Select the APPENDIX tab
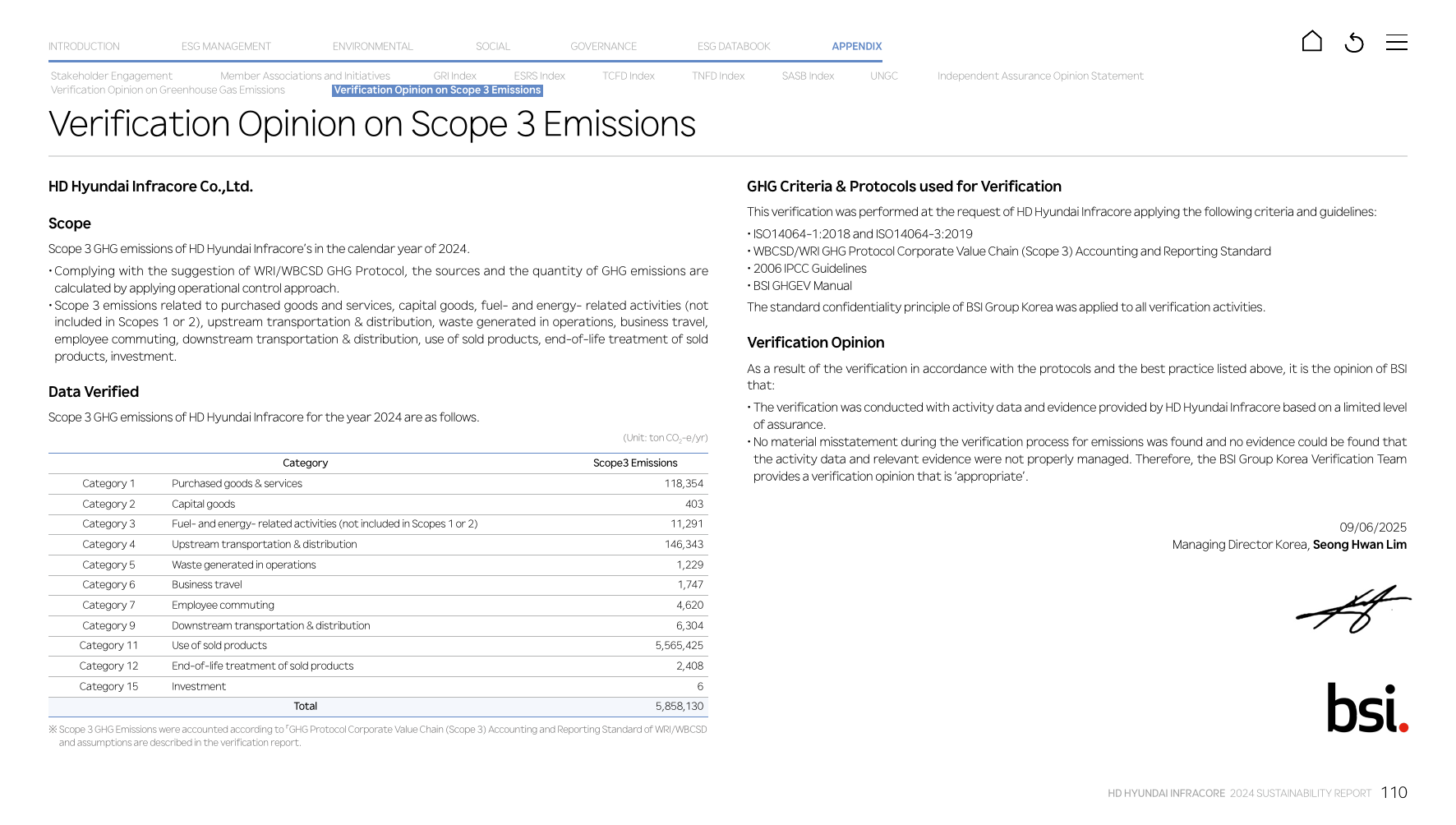 point(857,46)
